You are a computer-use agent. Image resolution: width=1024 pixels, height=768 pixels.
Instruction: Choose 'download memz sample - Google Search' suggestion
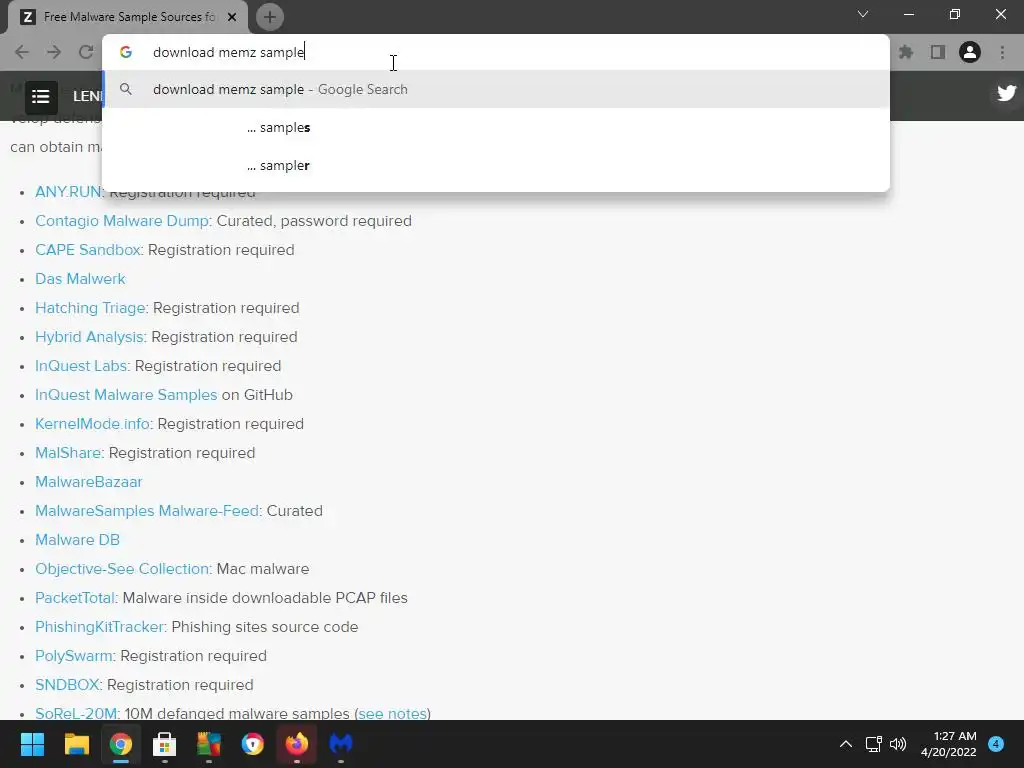pos(496,89)
